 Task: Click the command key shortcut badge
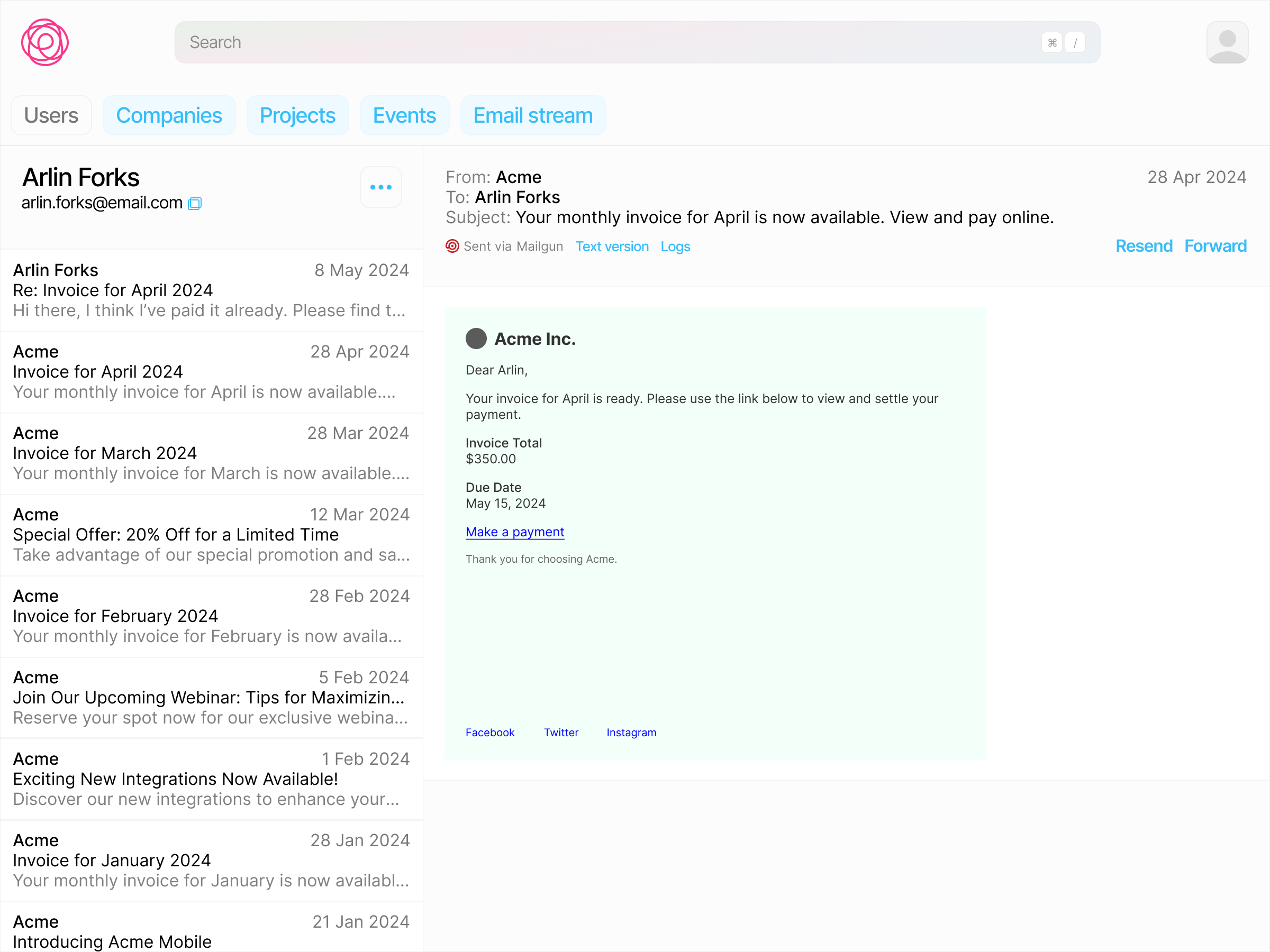pyautogui.click(x=1052, y=42)
